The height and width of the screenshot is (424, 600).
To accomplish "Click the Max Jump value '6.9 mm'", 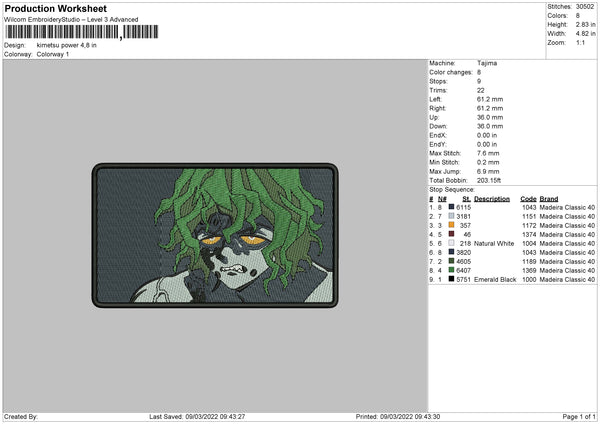I will 488,171.
